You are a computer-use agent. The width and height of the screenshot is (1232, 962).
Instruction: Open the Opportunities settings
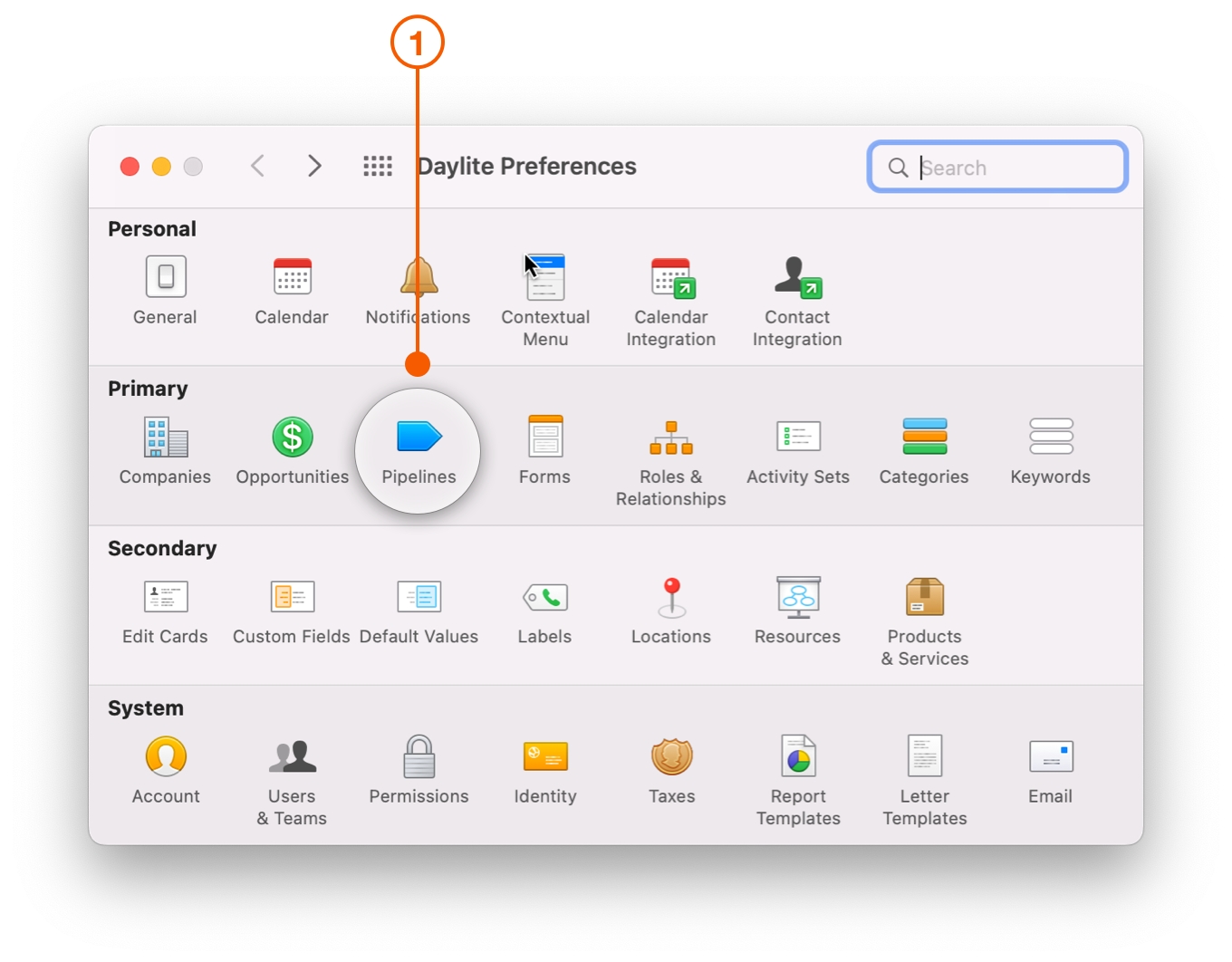[292, 448]
